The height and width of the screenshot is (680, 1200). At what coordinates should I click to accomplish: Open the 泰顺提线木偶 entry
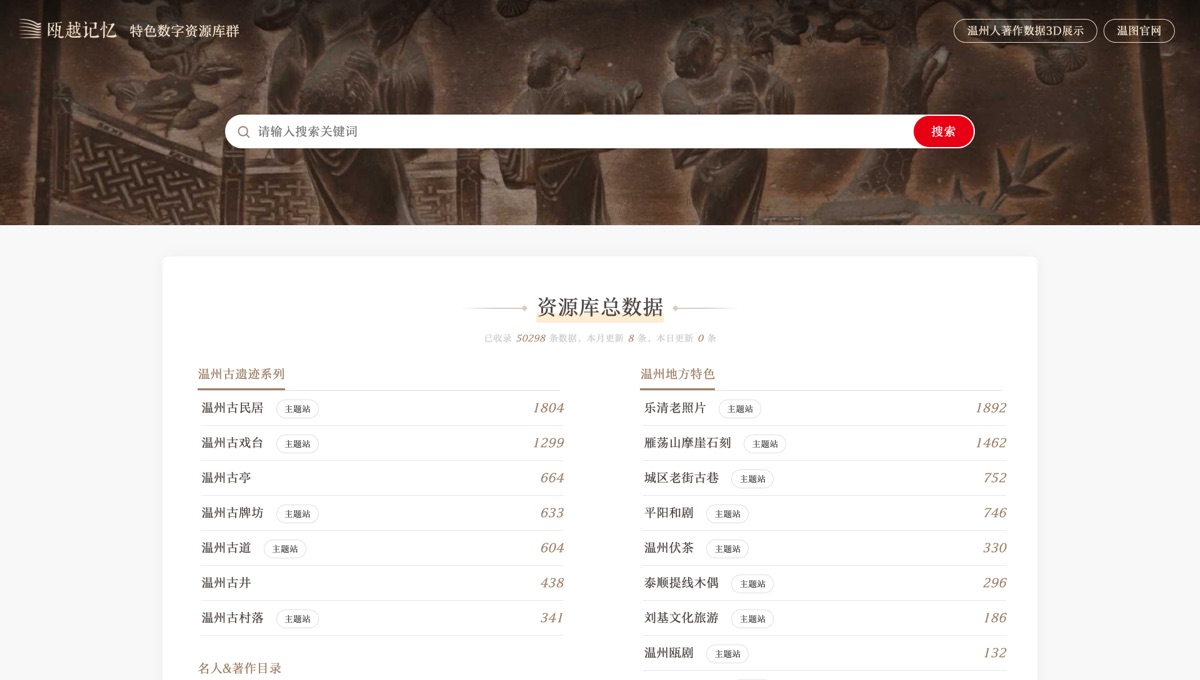pyautogui.click(x=681, y=583)
